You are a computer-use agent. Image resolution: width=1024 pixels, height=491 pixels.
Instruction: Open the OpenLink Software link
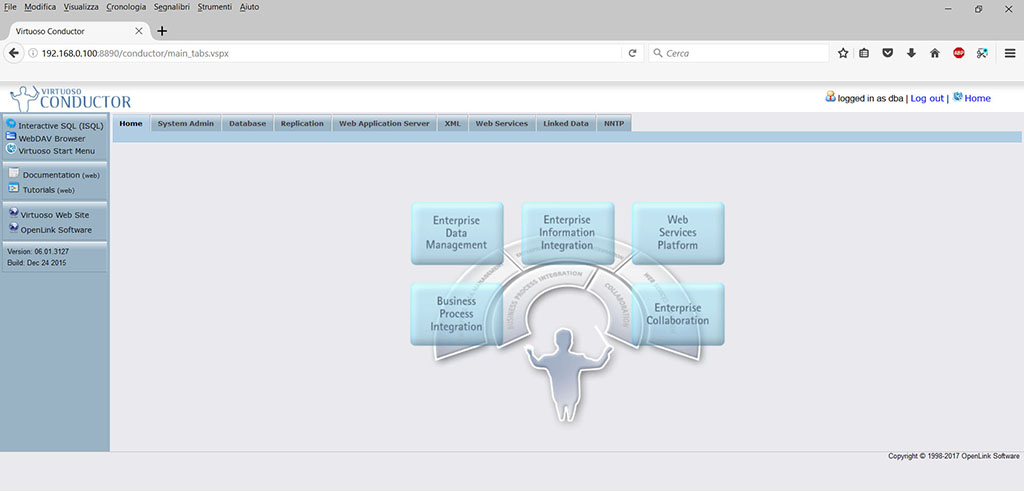pyautogui.click(x=56, y=230)
